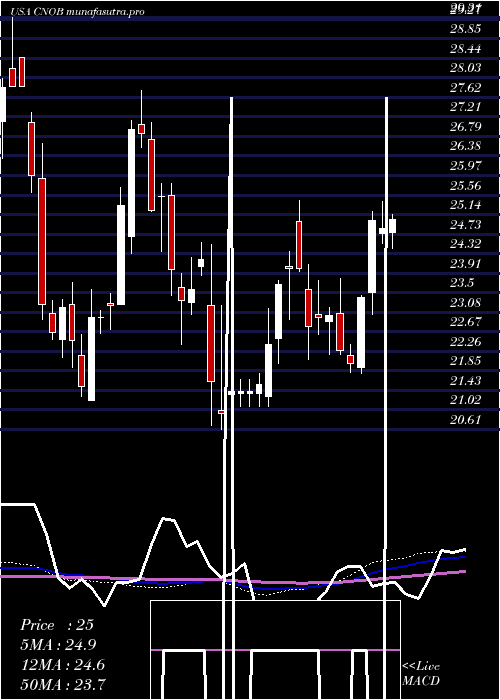This screenshot has width=500, height=700.
Task: Select the '5MA : 24.9' value
Action: pyautogui.click(x=58, y=645)
